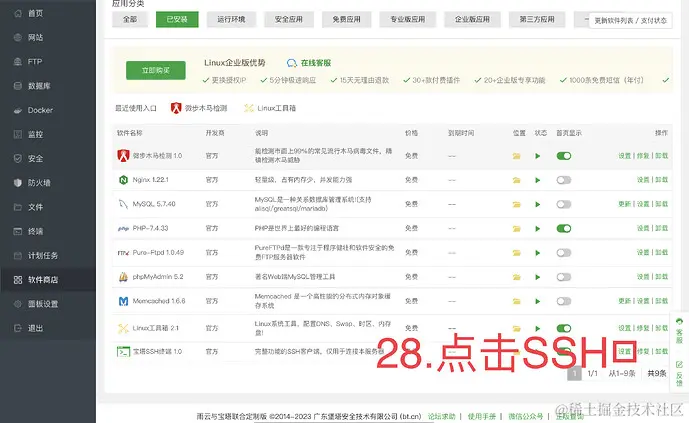
Task: Select the 专业版应用 category tab
Action: pos(407,19)
